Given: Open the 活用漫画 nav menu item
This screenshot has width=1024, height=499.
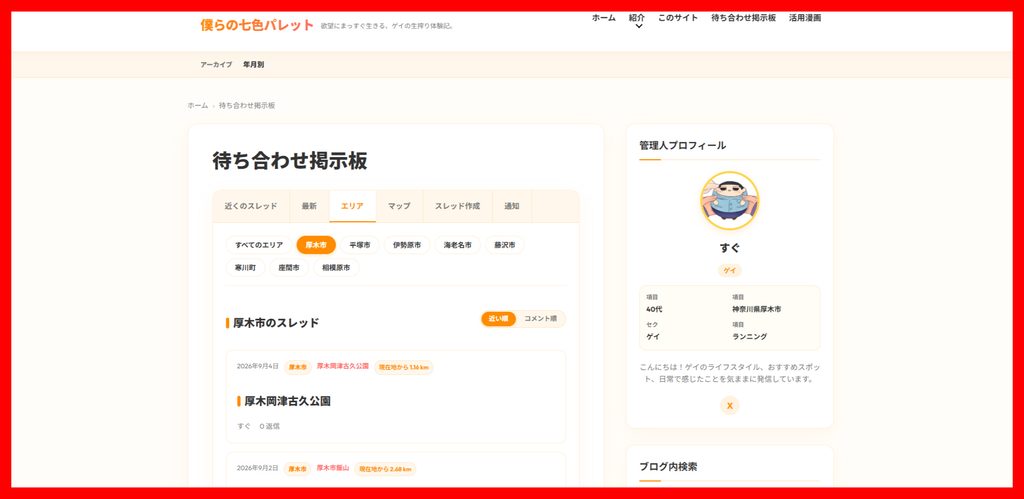Looking at the screenshot, I should tap(805, 18).
